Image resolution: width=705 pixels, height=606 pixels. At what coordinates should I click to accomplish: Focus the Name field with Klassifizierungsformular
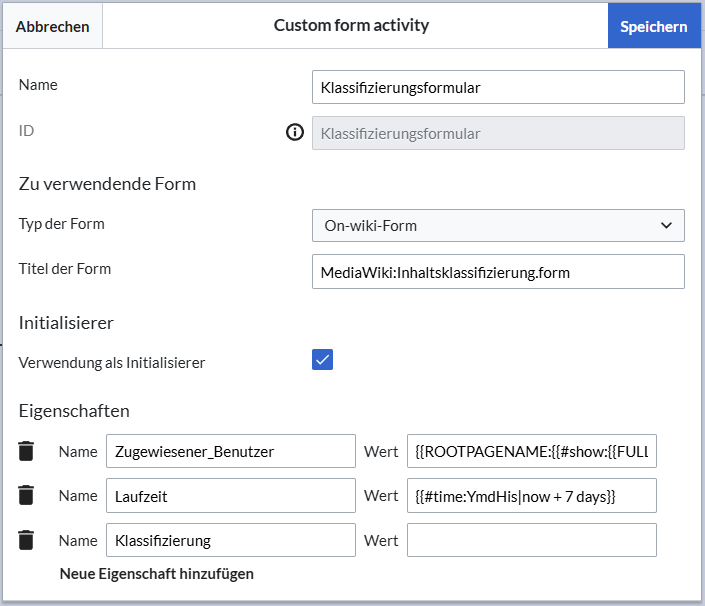pyautogui.click(x=497, y=88)
